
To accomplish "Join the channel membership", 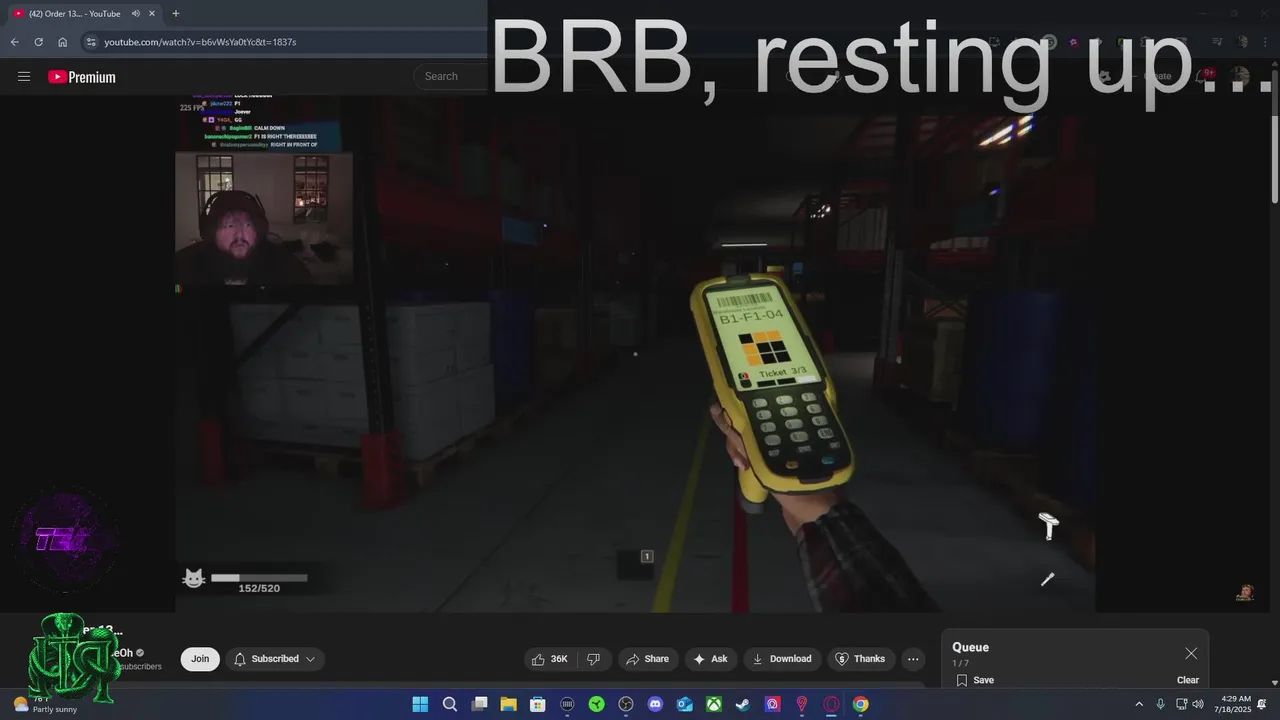I will click(200, 659).
